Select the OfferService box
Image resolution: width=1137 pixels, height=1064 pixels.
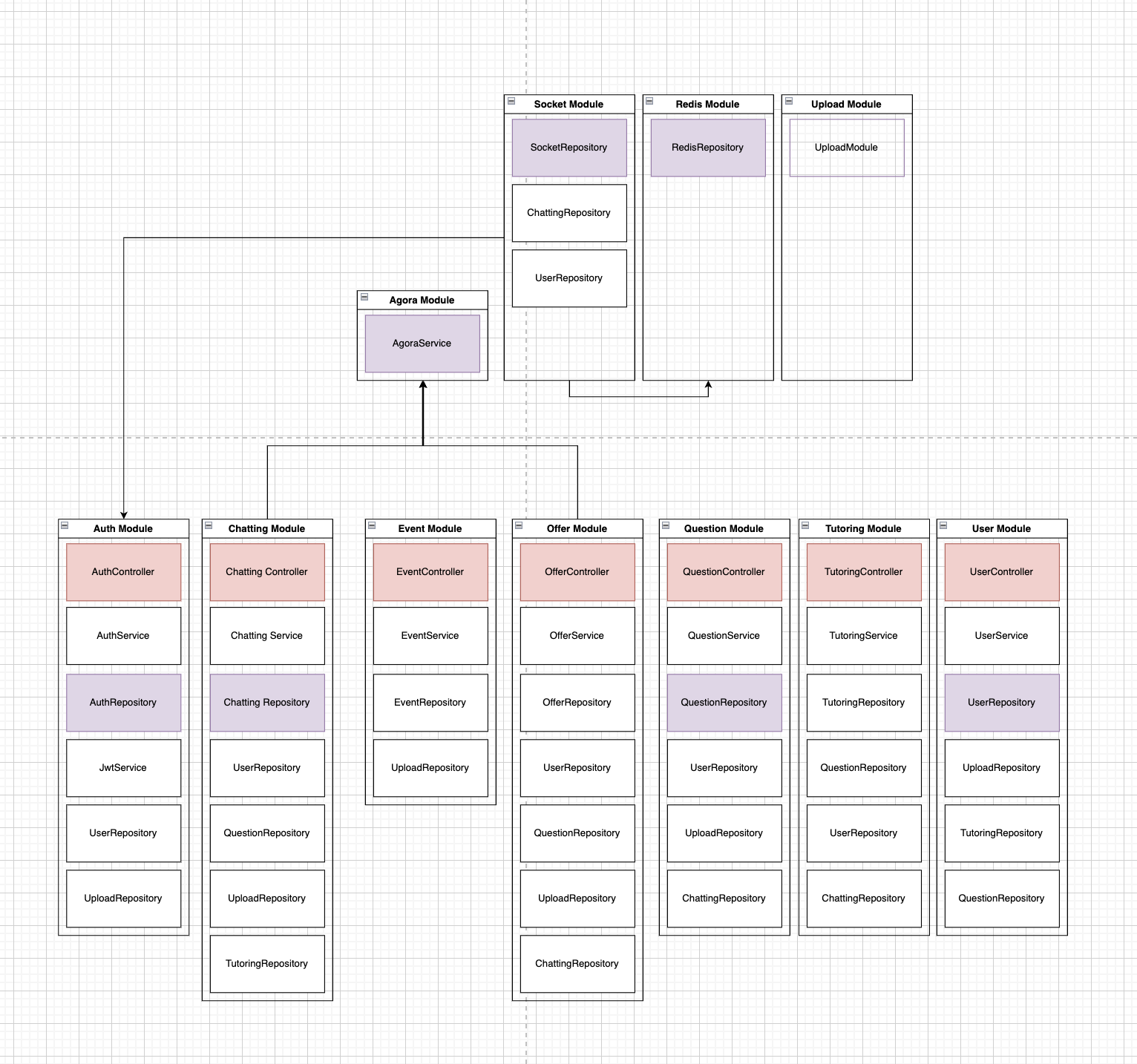pyautogui.click(x=577, y=636)
